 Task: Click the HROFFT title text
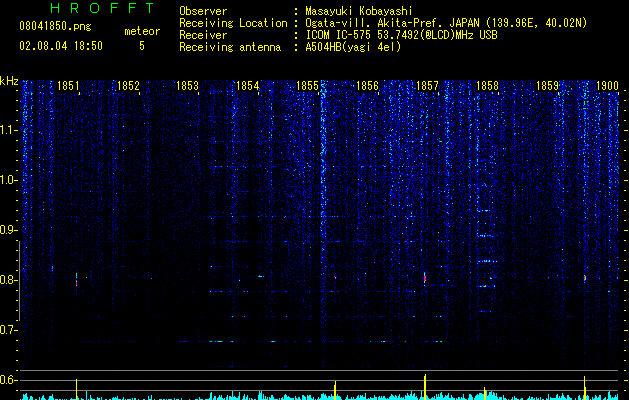click(x=103, y=8)
